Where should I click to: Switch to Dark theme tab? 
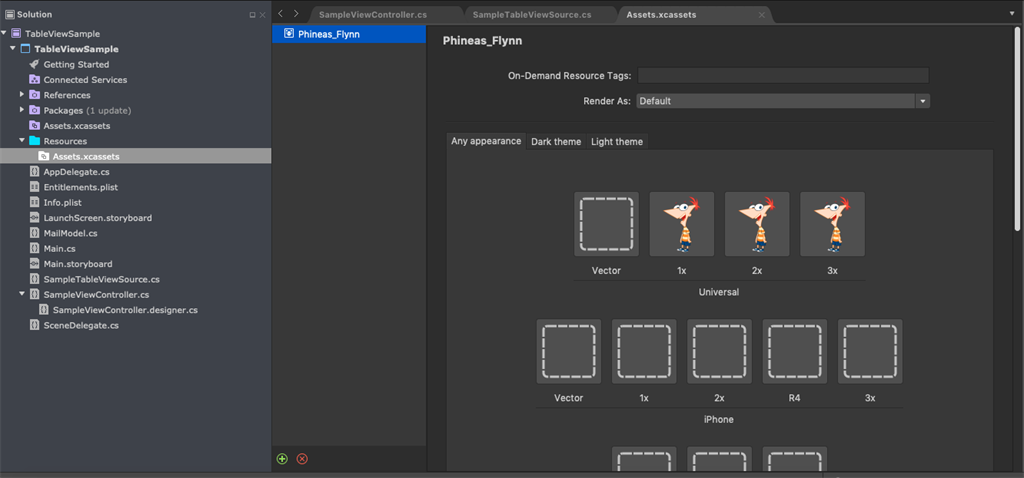click(x=556, y=142)
